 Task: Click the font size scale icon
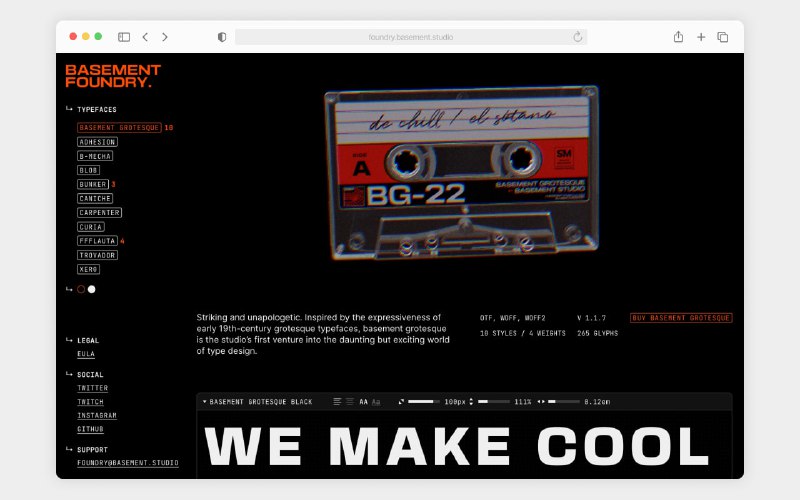pos(401,402)
